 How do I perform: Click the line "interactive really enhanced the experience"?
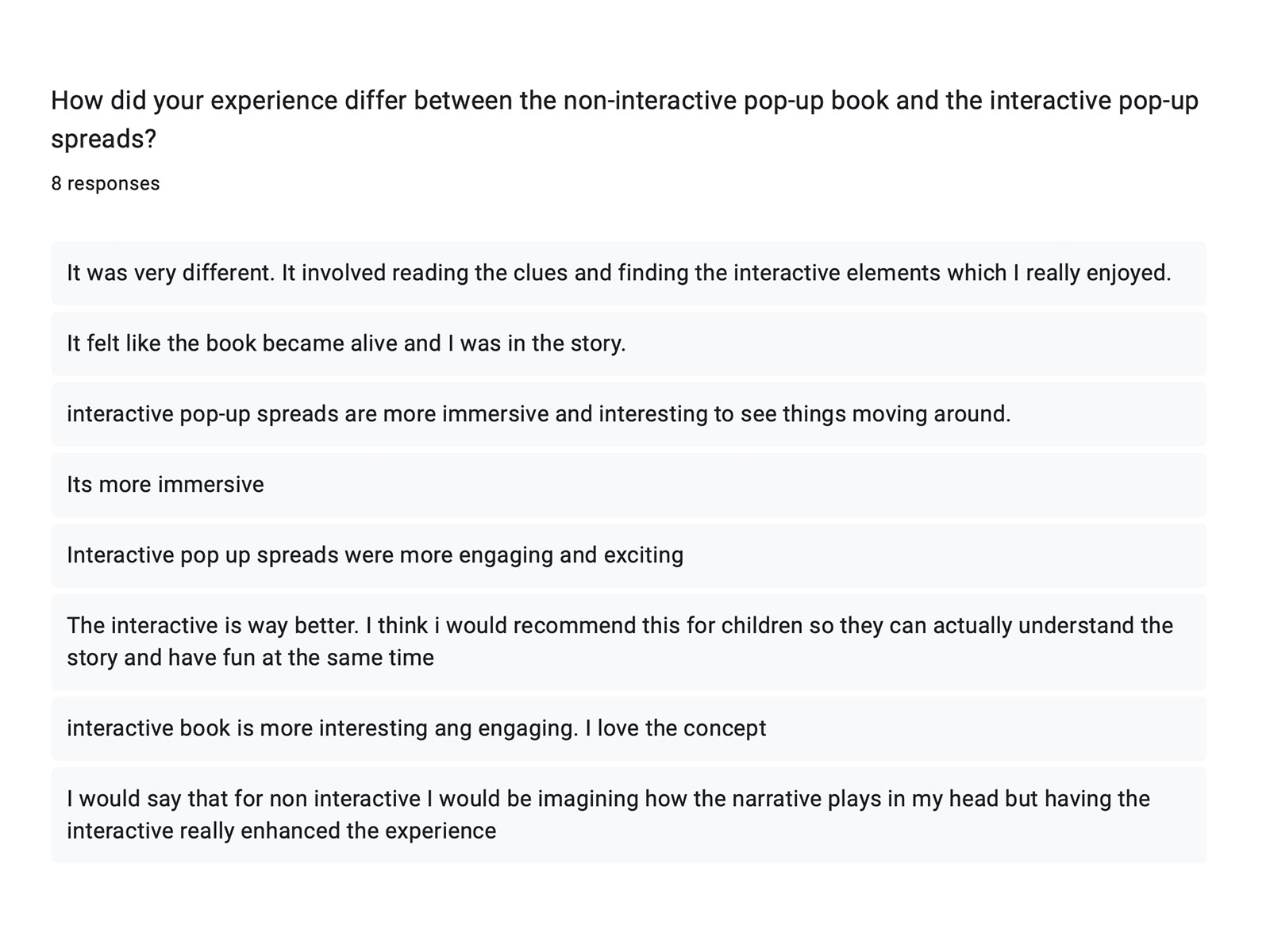coord(281,831)
